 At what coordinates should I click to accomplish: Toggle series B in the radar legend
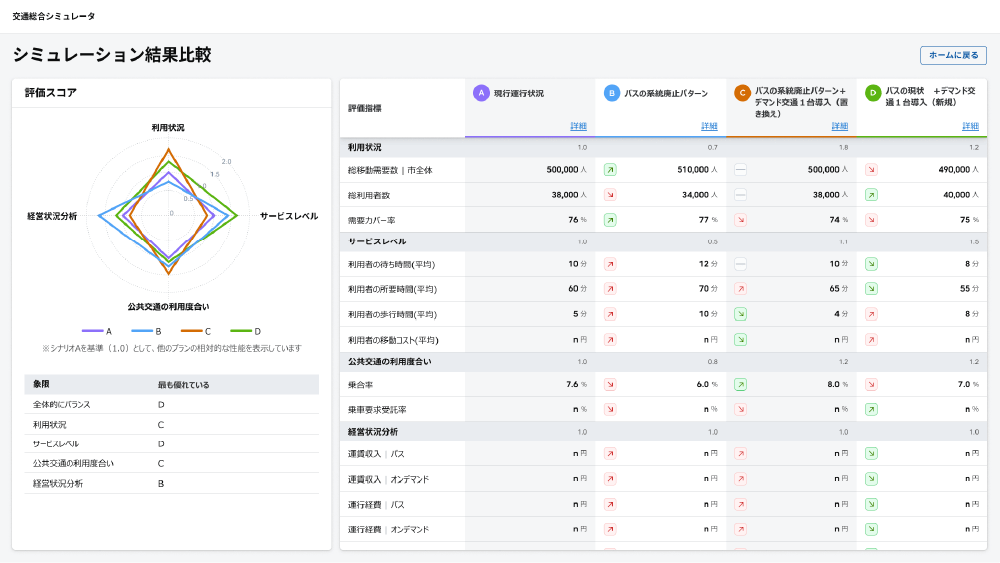point(147,331)
